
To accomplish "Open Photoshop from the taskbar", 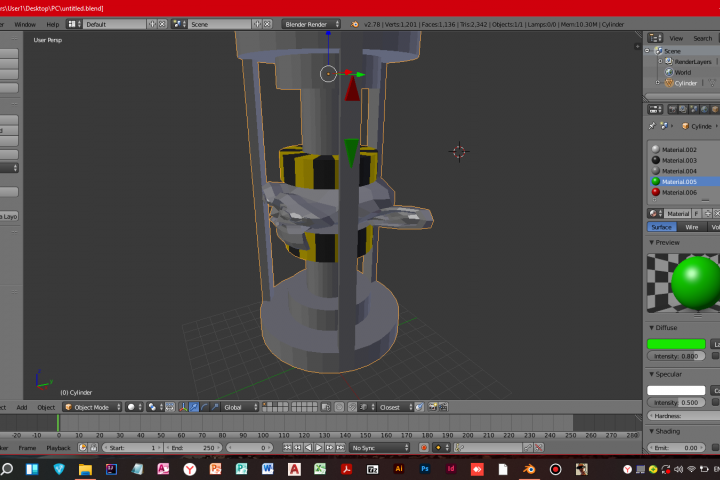I will [425, 469].
